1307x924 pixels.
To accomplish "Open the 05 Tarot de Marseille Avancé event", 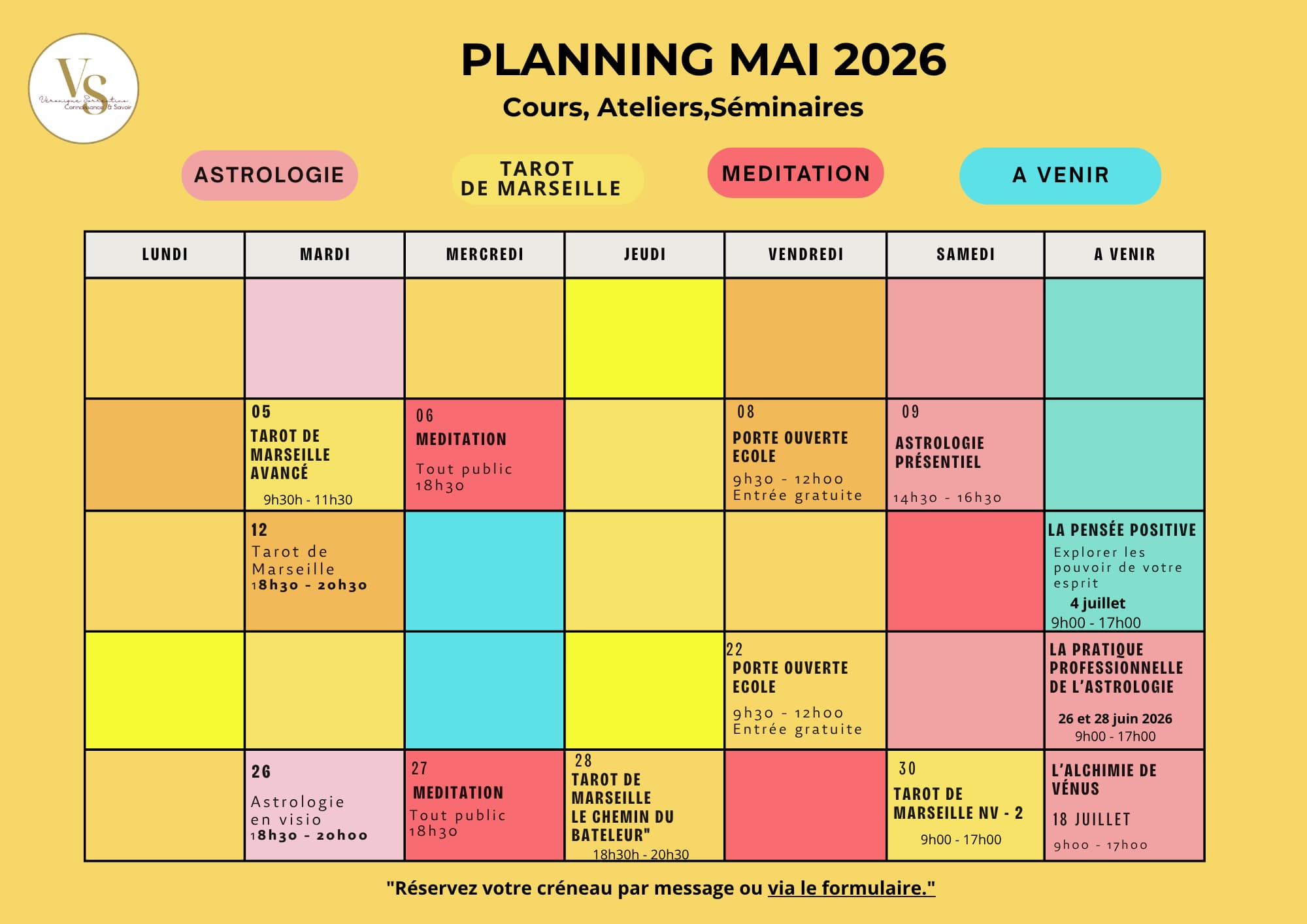I will tap(324, 455).
